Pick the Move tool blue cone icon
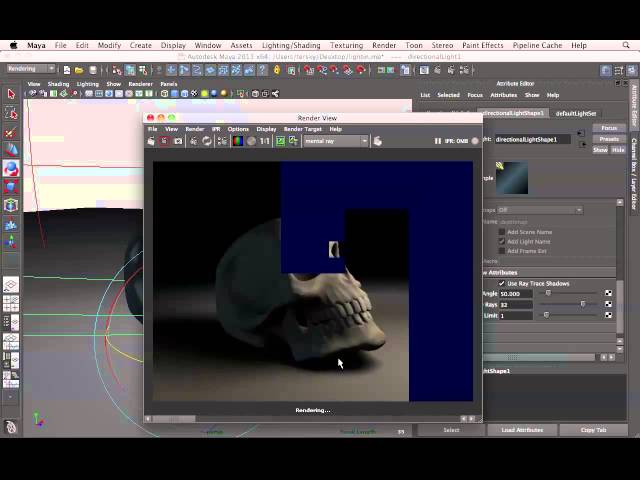Viewport: 640px width, 480px height. coord(11,150)
